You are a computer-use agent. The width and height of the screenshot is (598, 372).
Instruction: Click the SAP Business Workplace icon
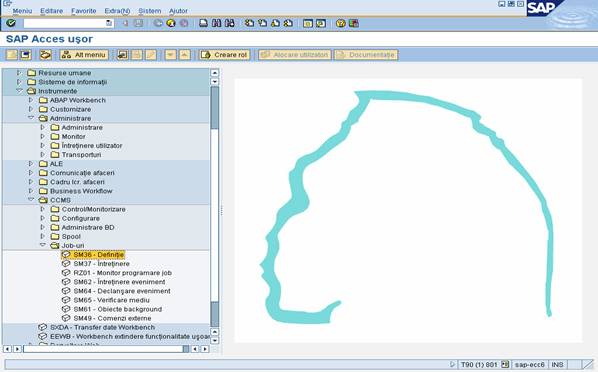[45, 55]
